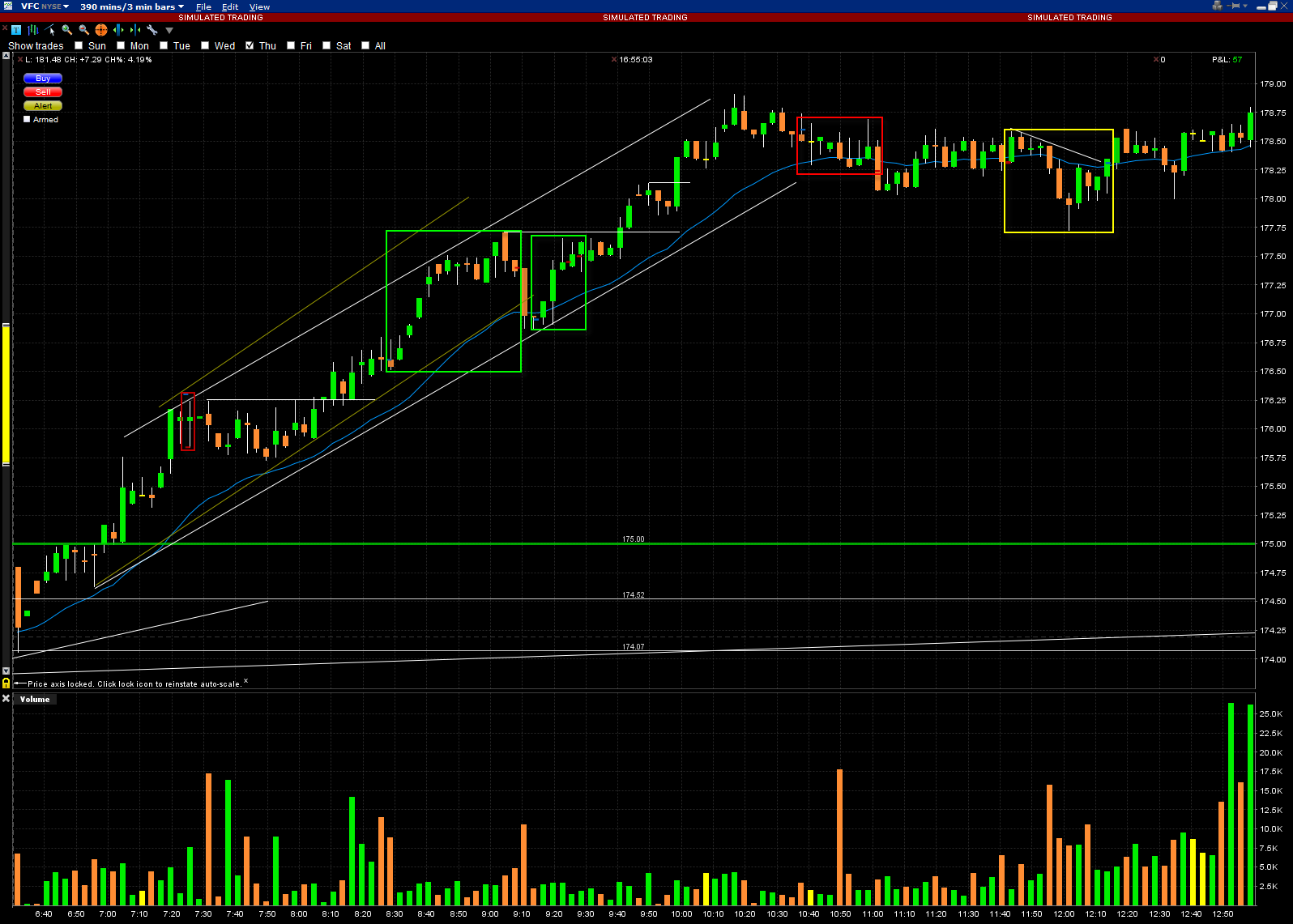This screenshot has height=924, width=1293.
Task: Click the 174.07 horizontal line label
Action: [x=634, y=647]
